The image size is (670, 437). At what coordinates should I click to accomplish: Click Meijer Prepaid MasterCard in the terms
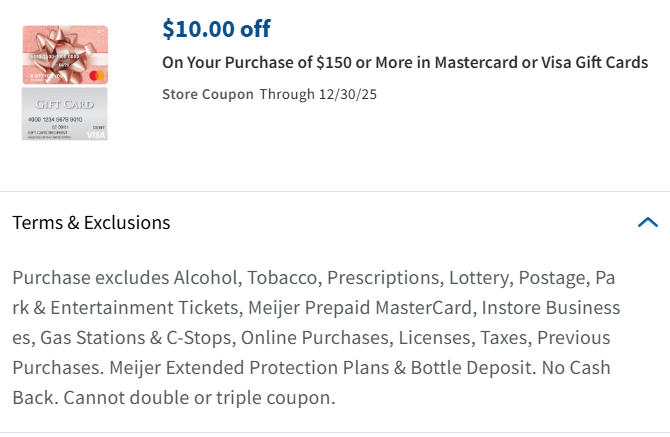(360, 307)
